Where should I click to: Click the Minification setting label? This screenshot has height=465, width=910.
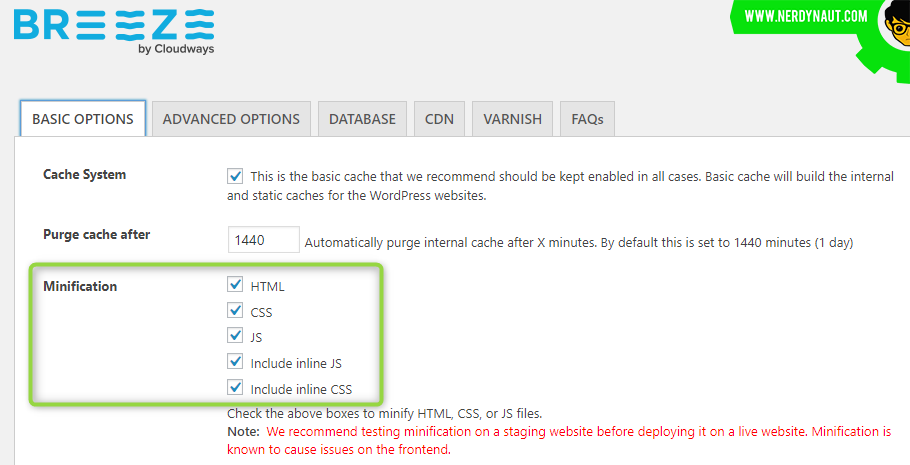pos(80,286)
